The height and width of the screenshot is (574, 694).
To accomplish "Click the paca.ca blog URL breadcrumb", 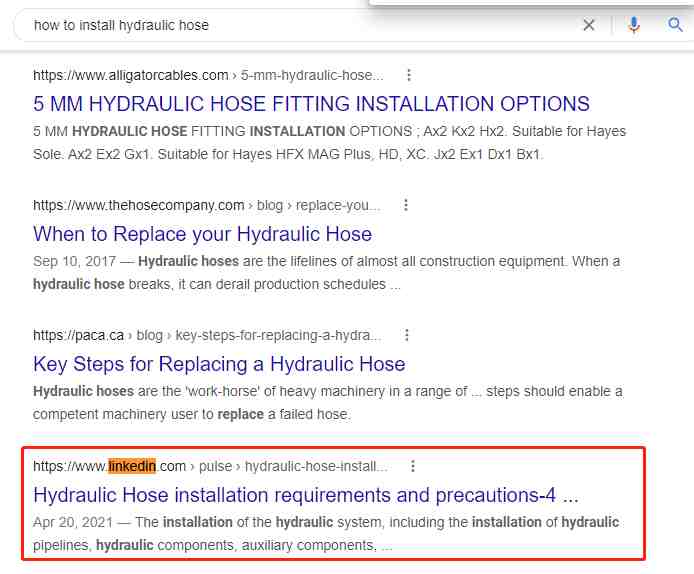I will 207,335.
